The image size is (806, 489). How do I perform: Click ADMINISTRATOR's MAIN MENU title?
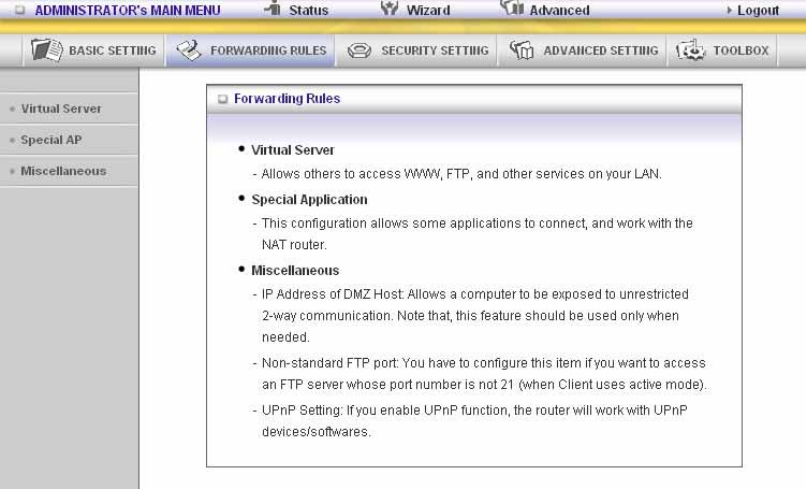click(x=127, y=10)
